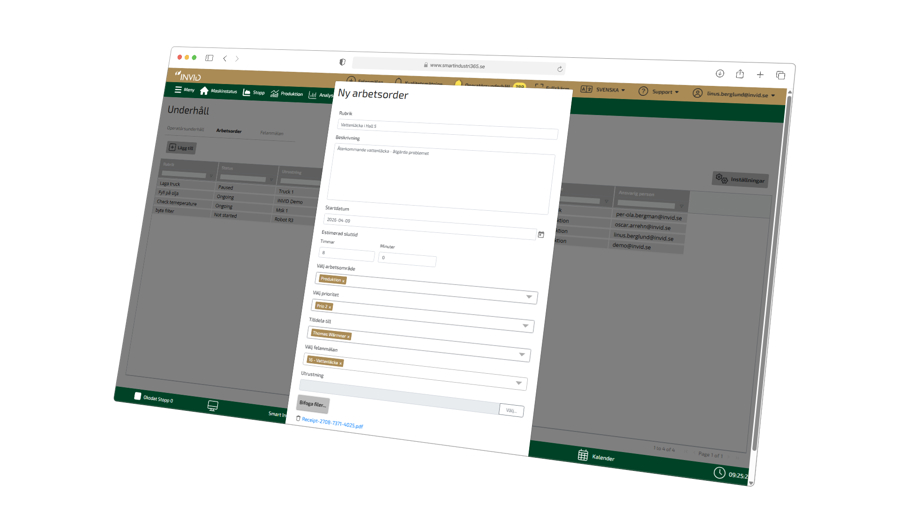900x506 pixels.
Task: Open the start date calendar picker icon
Action: coord(541,235)
